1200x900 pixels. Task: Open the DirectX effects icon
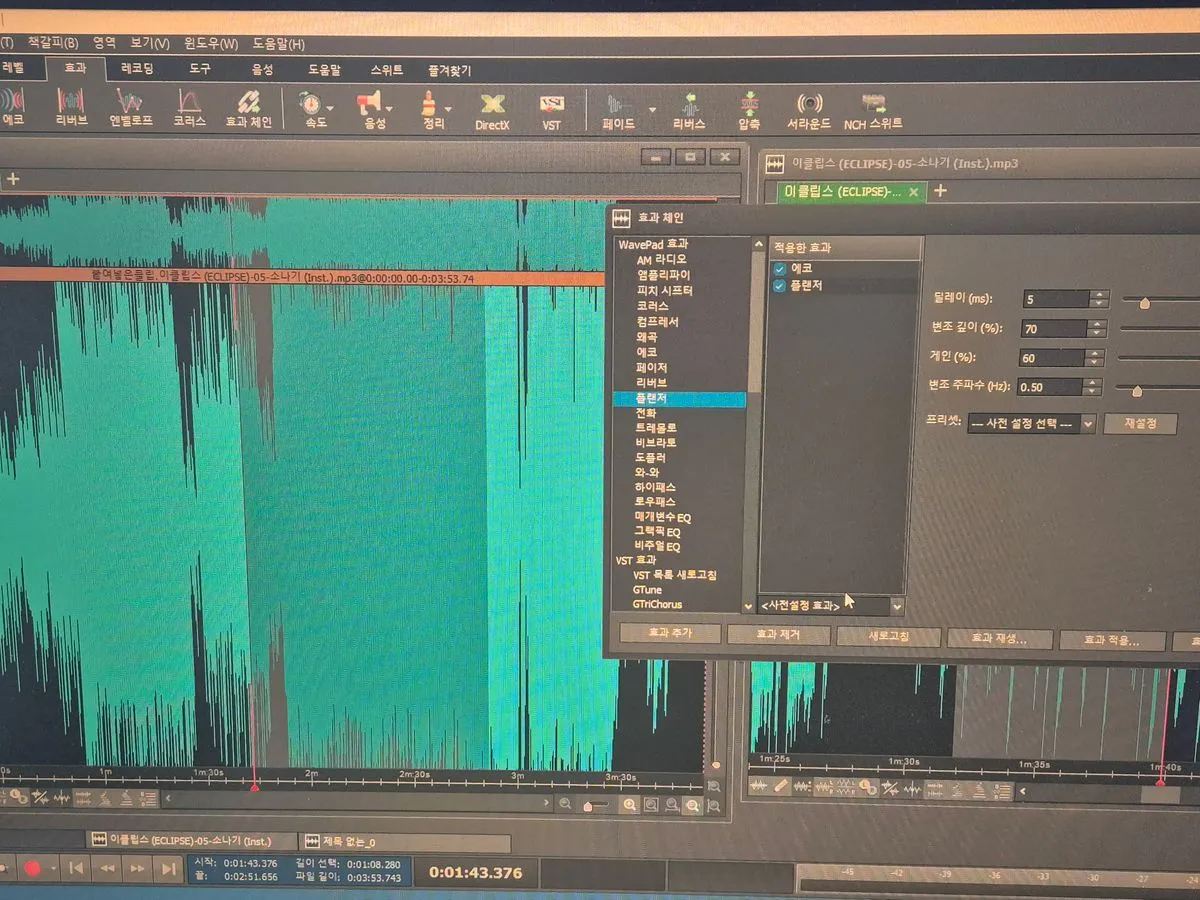tap(492, 110)
